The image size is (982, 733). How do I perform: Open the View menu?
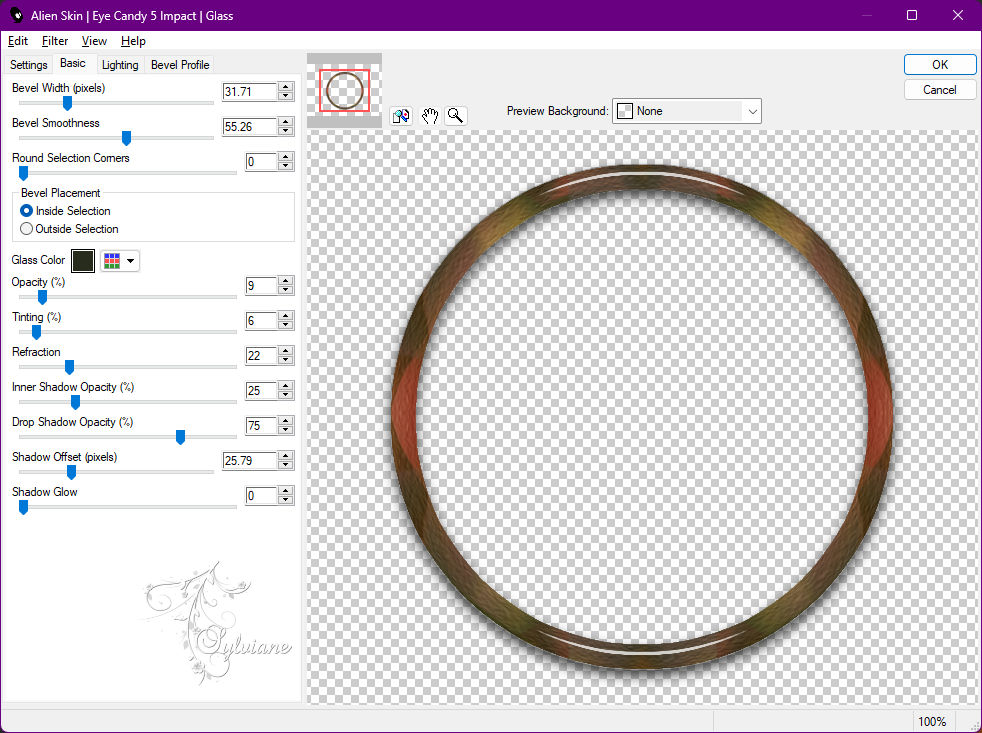click(94, 41)
